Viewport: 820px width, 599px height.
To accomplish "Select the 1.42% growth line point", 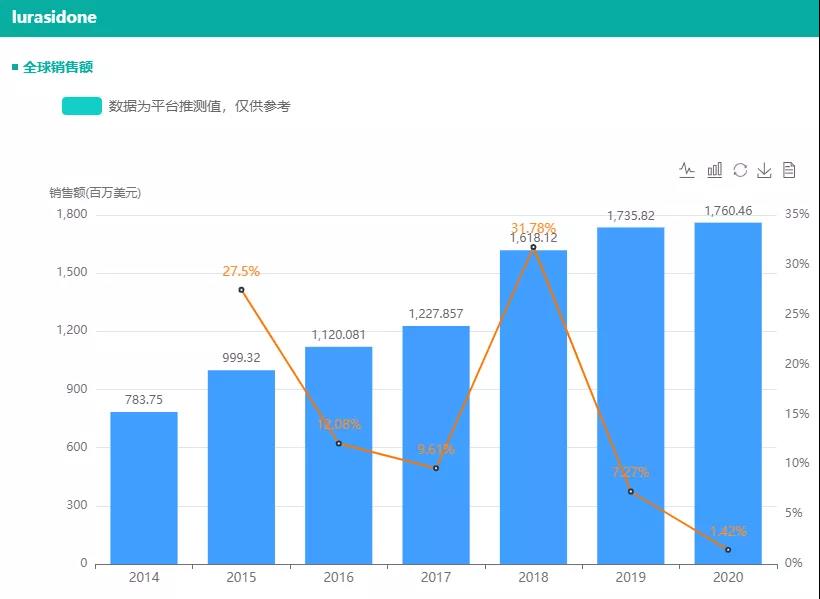I will click(728, 550).
